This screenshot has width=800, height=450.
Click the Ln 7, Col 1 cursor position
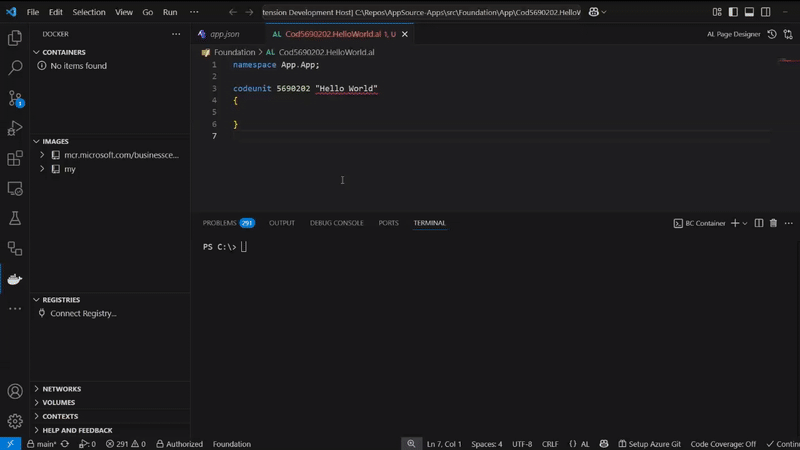pos(444,444)
